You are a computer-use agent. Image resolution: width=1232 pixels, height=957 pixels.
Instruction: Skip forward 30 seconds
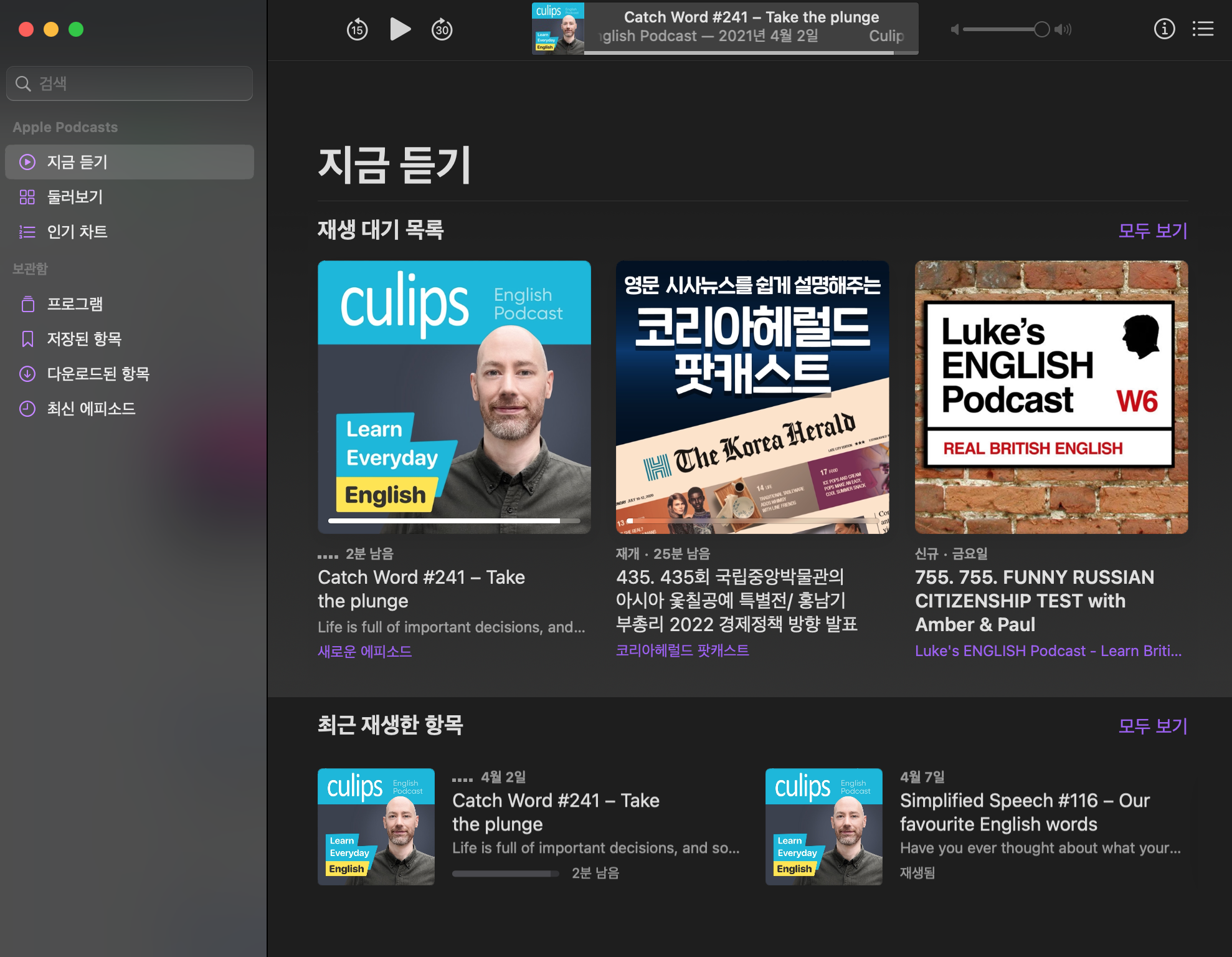tap(442, 29)
